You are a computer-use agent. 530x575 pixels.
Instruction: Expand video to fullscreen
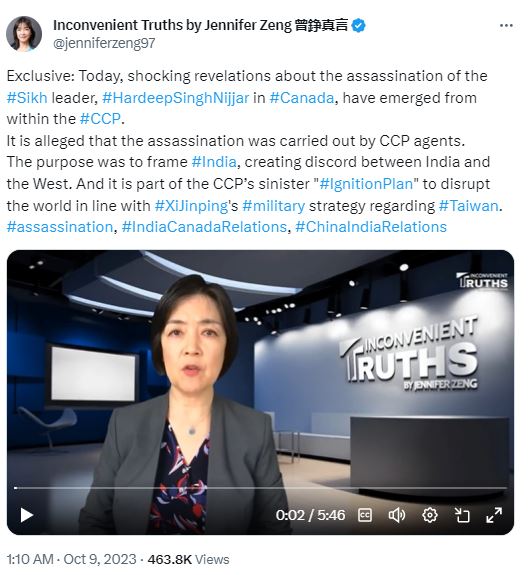coord(494,515)
